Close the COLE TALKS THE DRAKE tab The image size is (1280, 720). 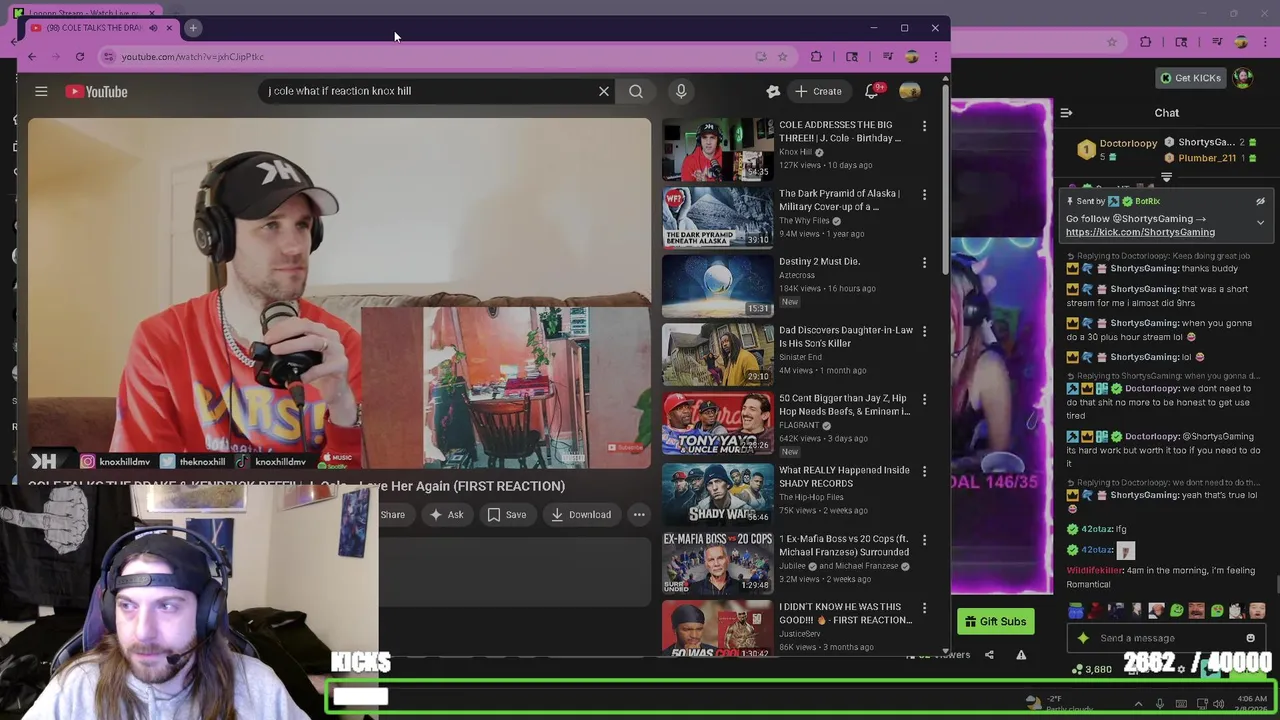tap(169, 28)
